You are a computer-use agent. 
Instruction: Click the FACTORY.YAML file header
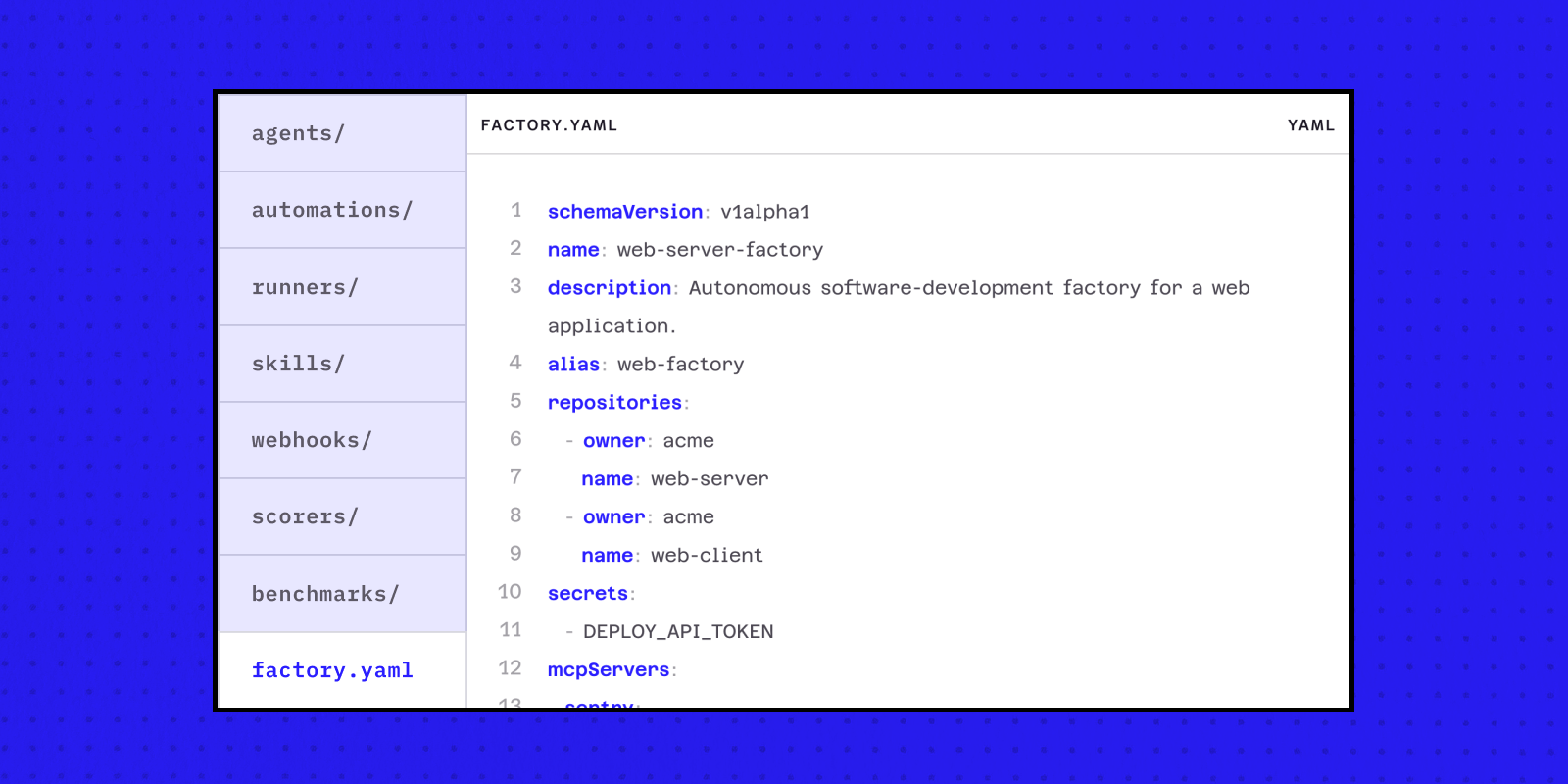click(549, 125)
